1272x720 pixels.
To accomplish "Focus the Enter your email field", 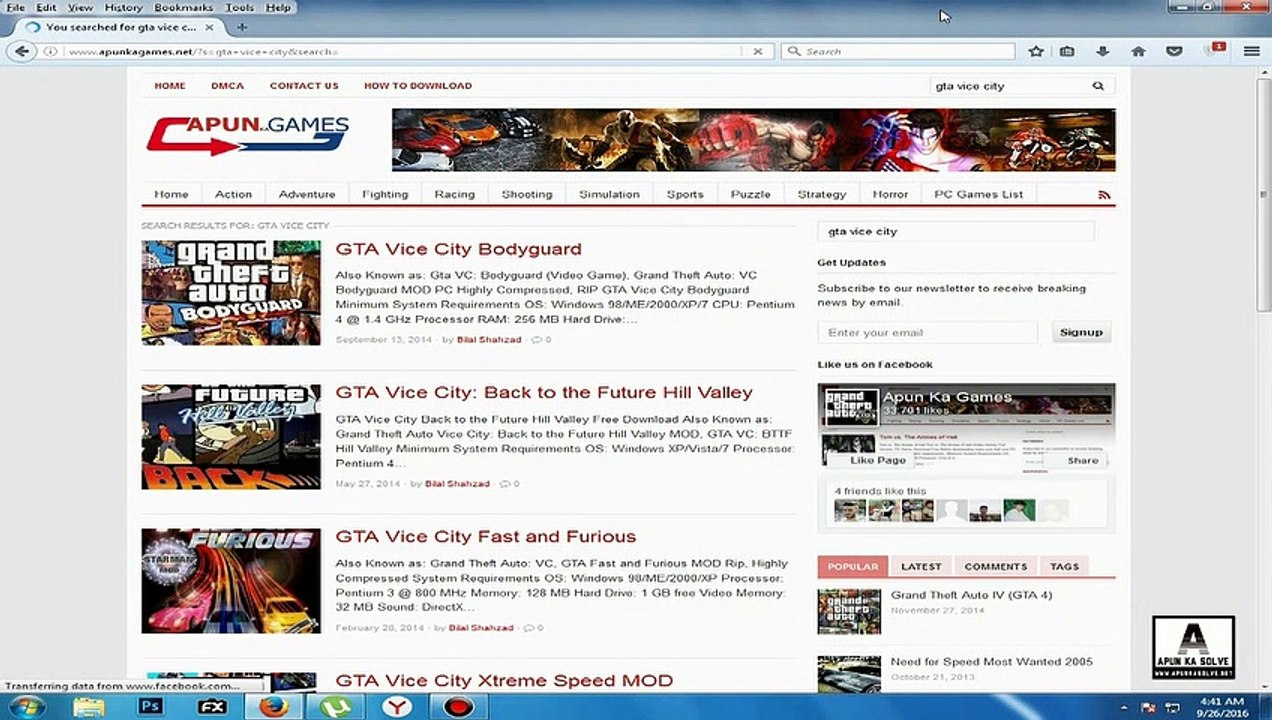I will (927, 333).
